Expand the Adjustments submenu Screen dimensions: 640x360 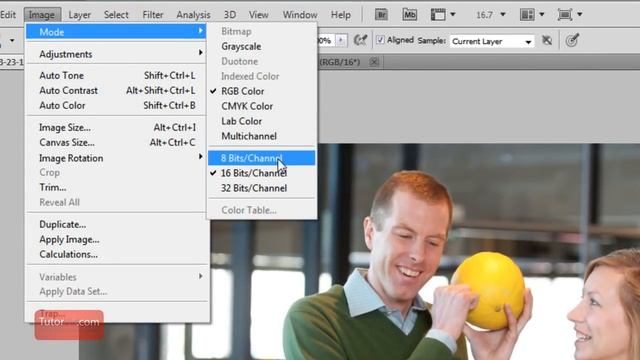tap(117, 54)
